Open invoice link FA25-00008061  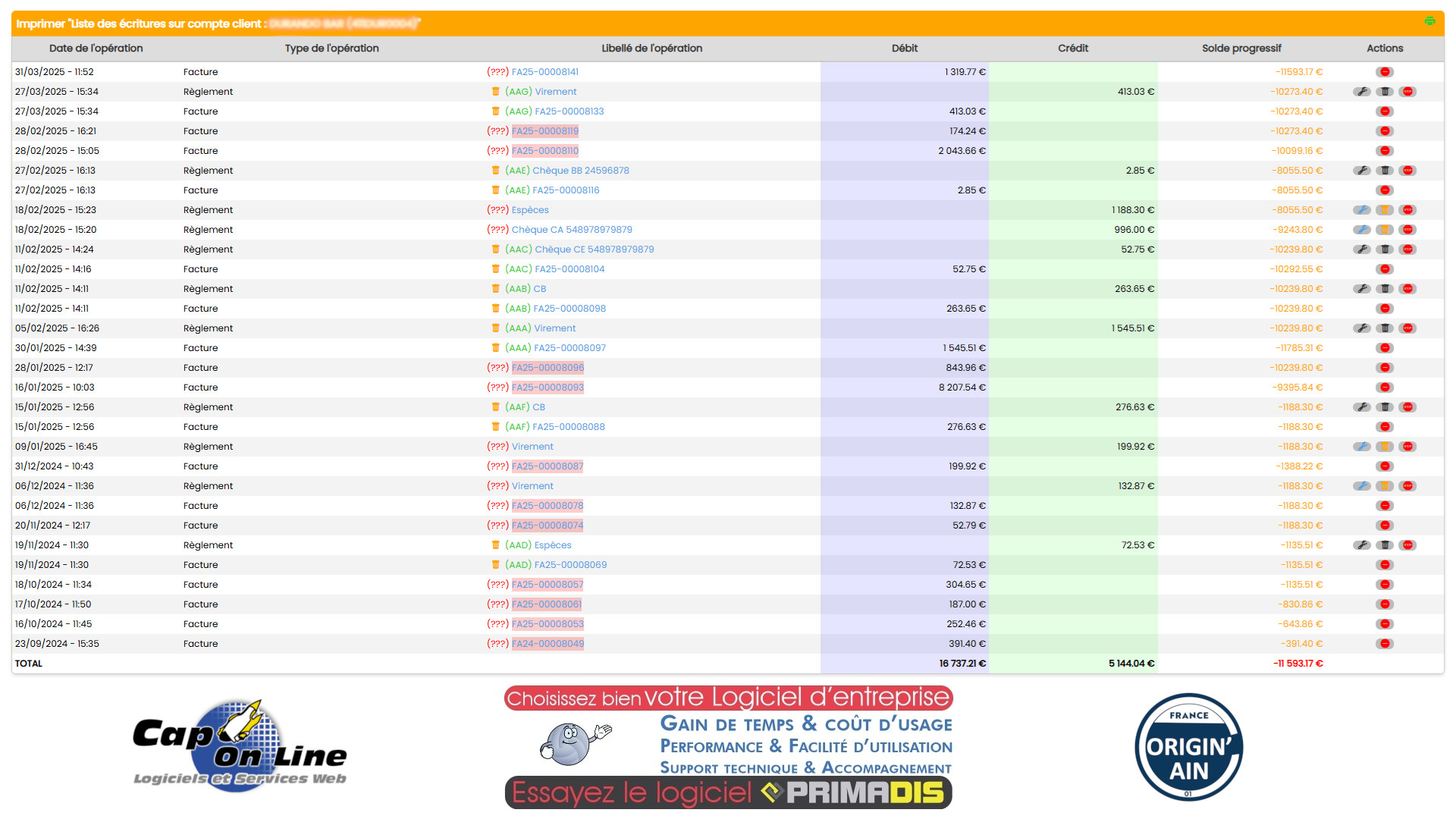[547, 604]
